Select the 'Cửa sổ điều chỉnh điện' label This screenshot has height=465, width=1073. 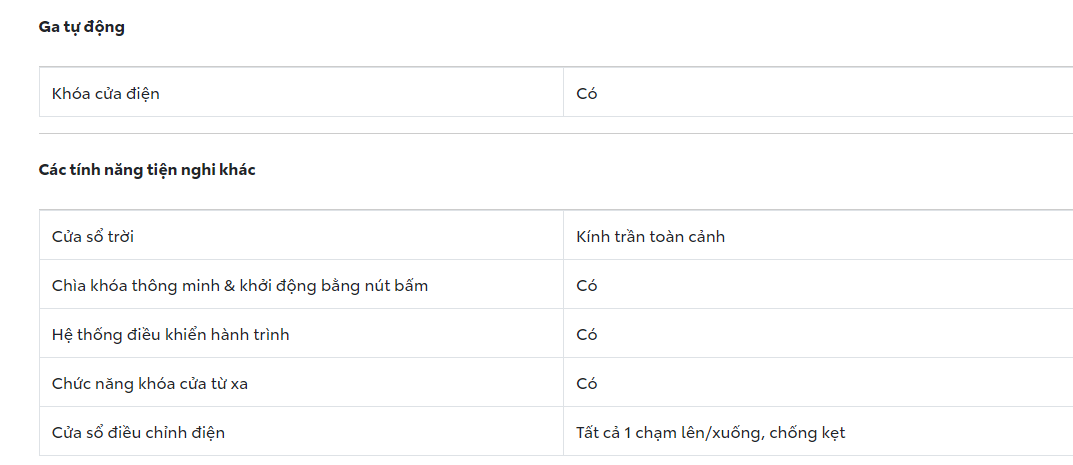click(138, 432)
